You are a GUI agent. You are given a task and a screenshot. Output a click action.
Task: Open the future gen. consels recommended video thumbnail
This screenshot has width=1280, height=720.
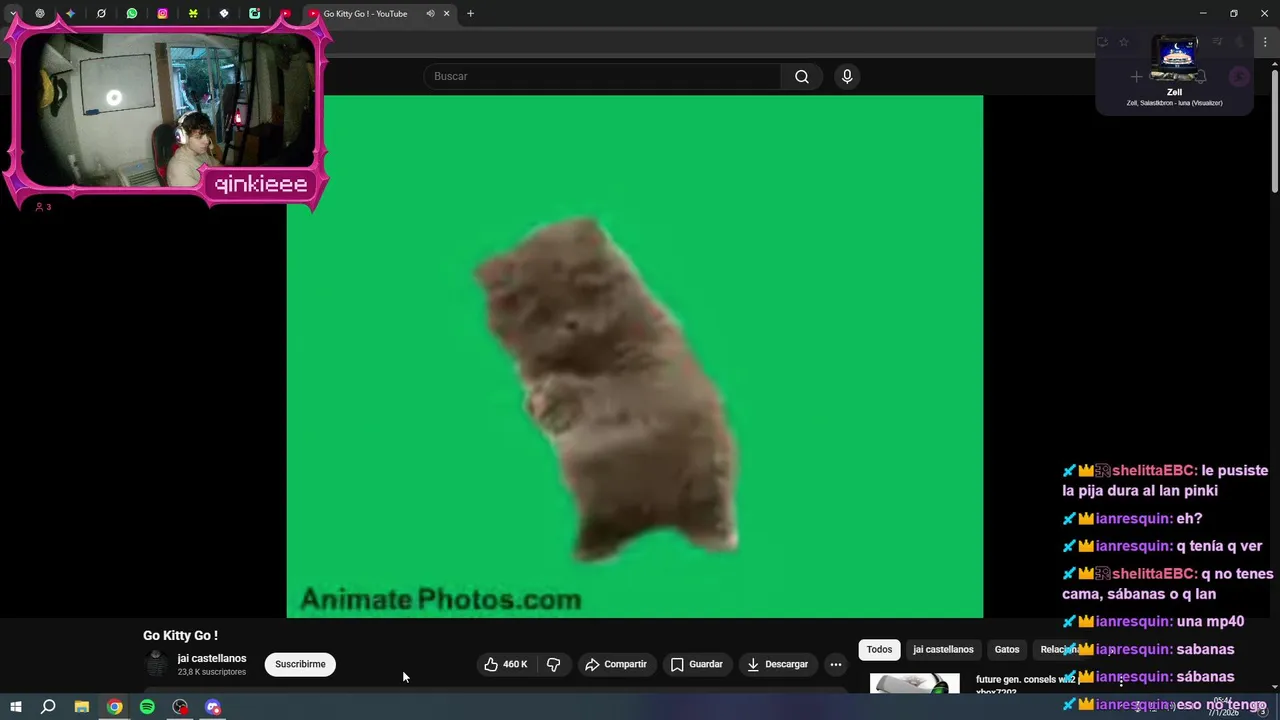[915, 683]
